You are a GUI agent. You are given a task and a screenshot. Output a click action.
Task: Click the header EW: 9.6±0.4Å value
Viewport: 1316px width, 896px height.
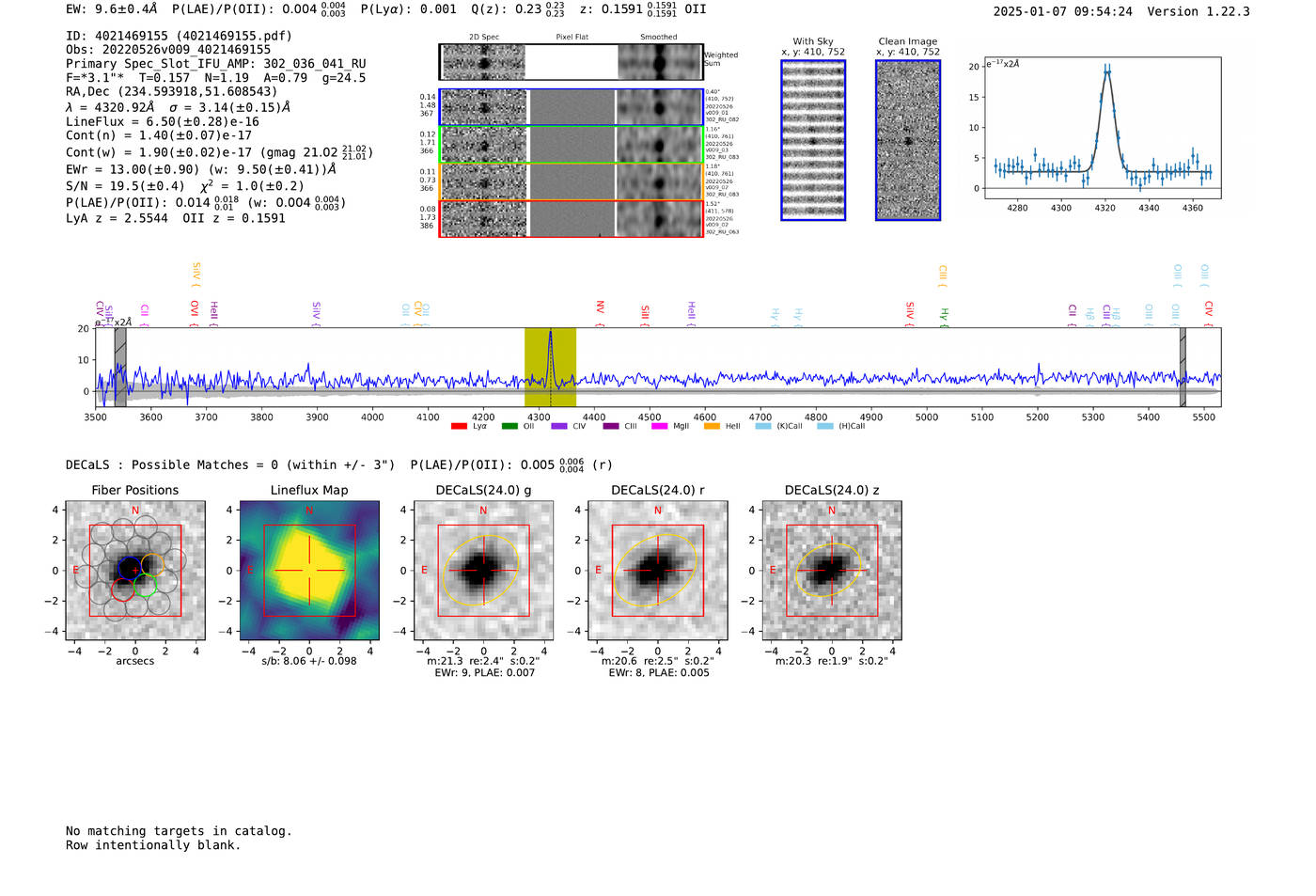click(x=112, y=9)
